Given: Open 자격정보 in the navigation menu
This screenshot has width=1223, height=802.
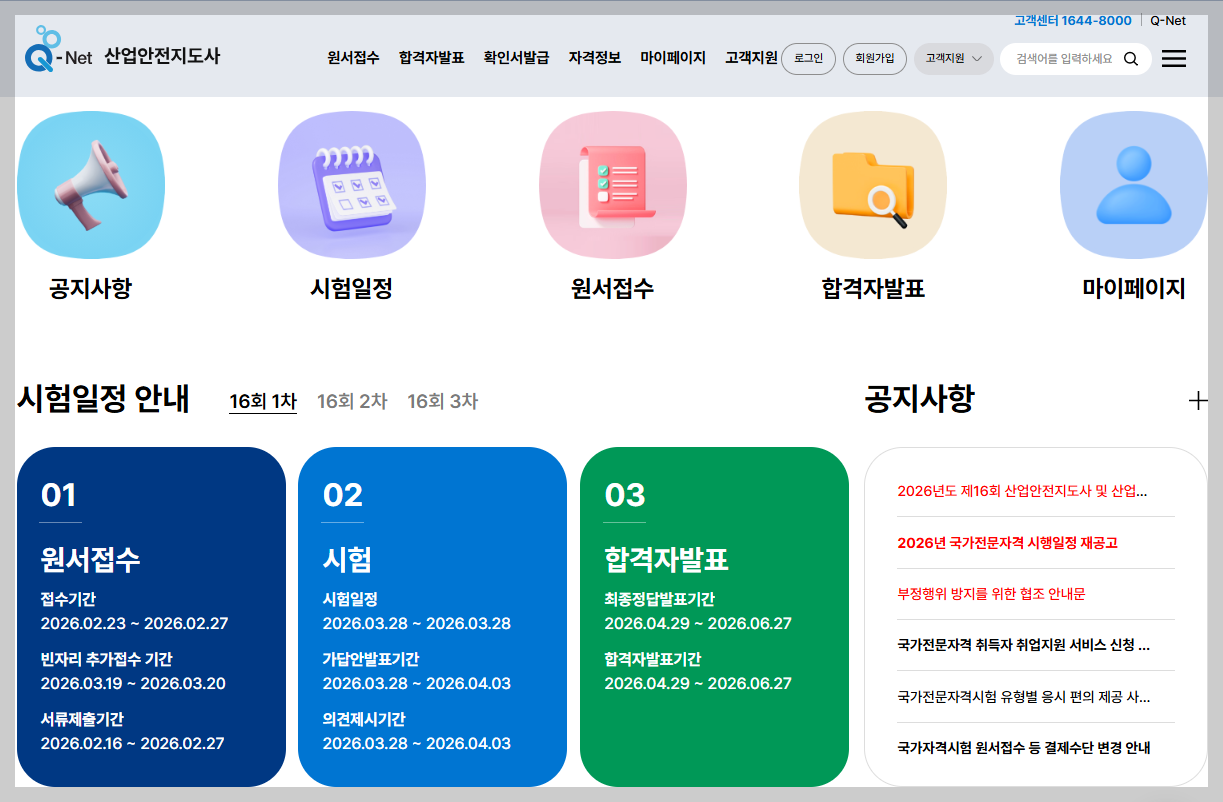Looking at the screenshot, I should coord(592,58).
